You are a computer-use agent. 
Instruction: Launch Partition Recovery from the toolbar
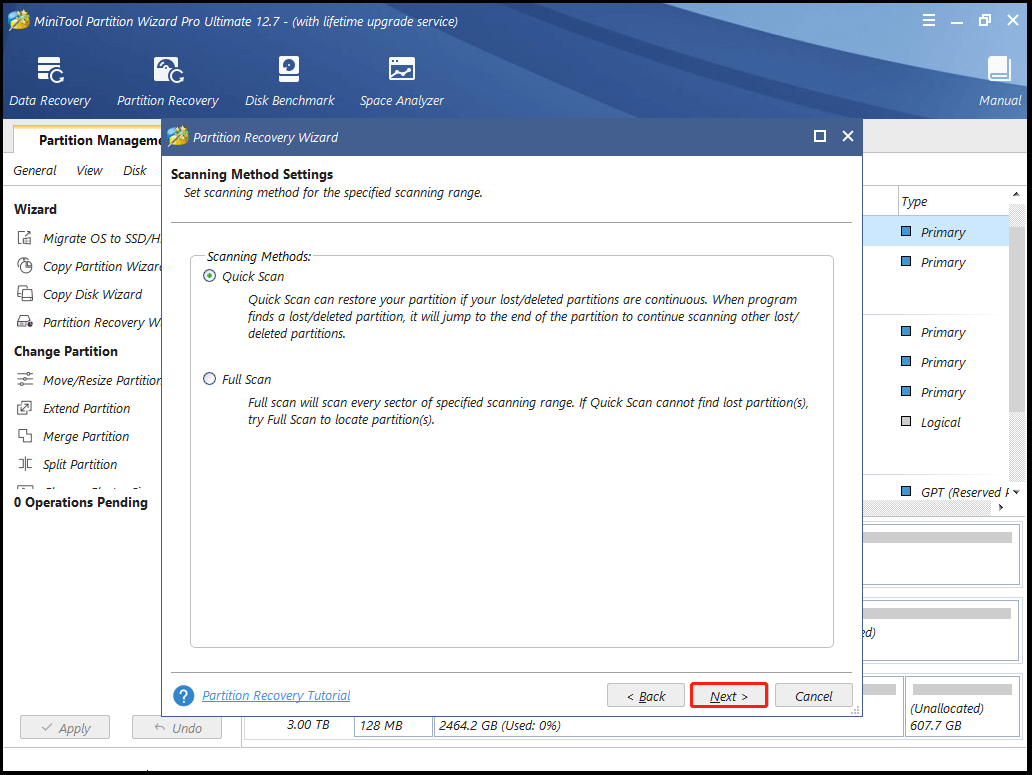[x=168, y=81]
